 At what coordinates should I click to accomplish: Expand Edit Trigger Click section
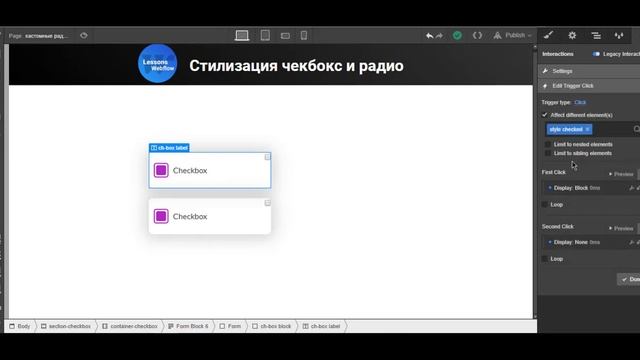pos(589,86)
